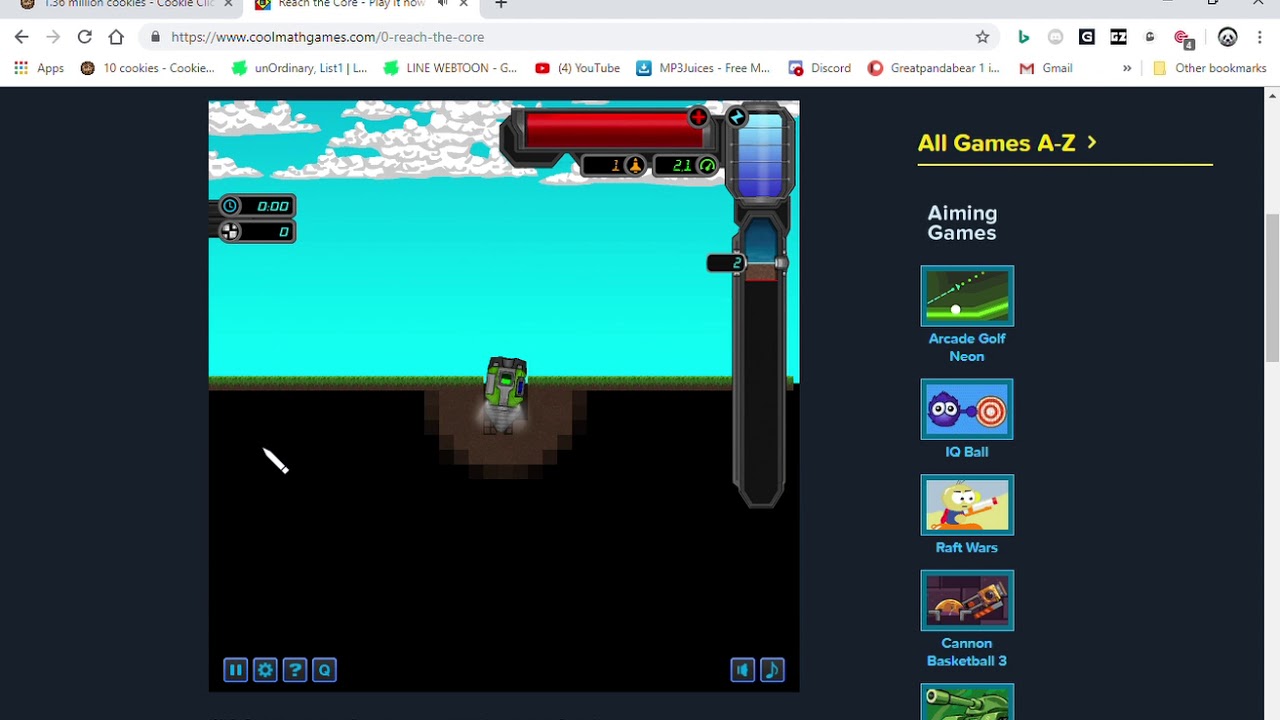Click the black G extension icon

tap(1087, 37)
